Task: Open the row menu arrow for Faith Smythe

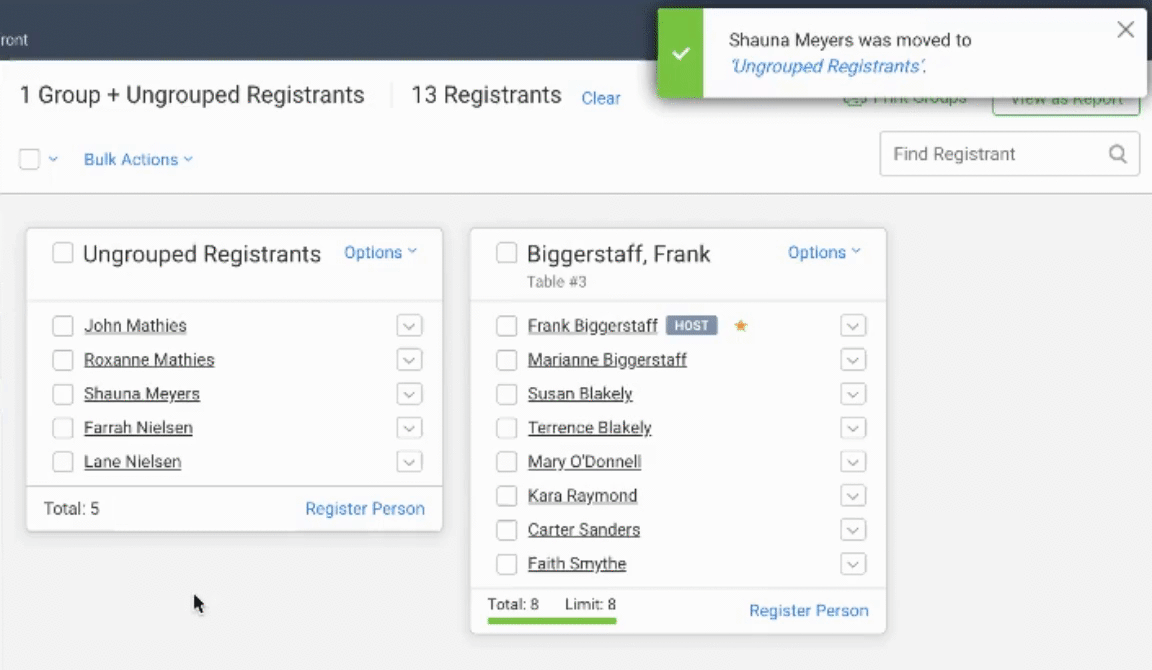Action: pos(853,564)
